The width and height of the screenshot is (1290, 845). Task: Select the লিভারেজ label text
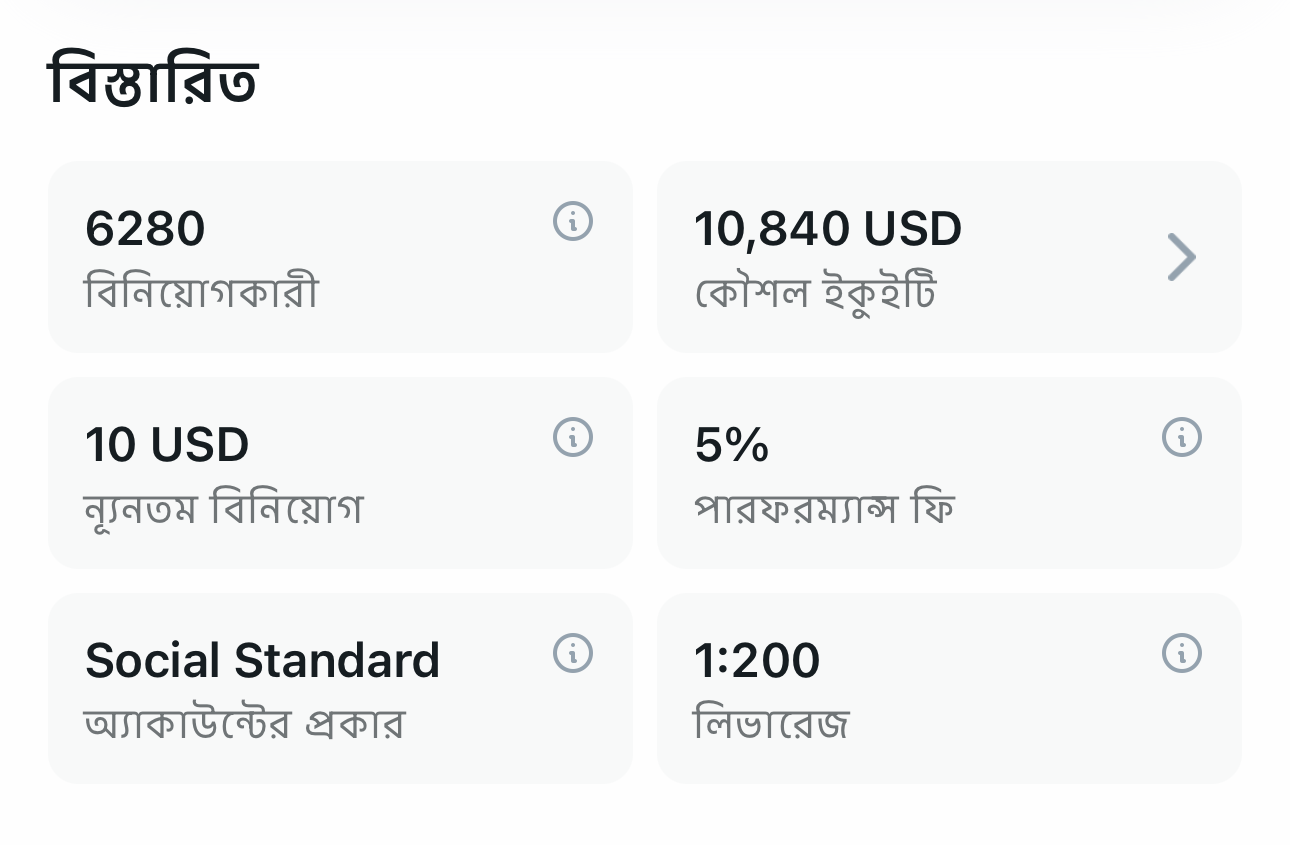[771, 724]
